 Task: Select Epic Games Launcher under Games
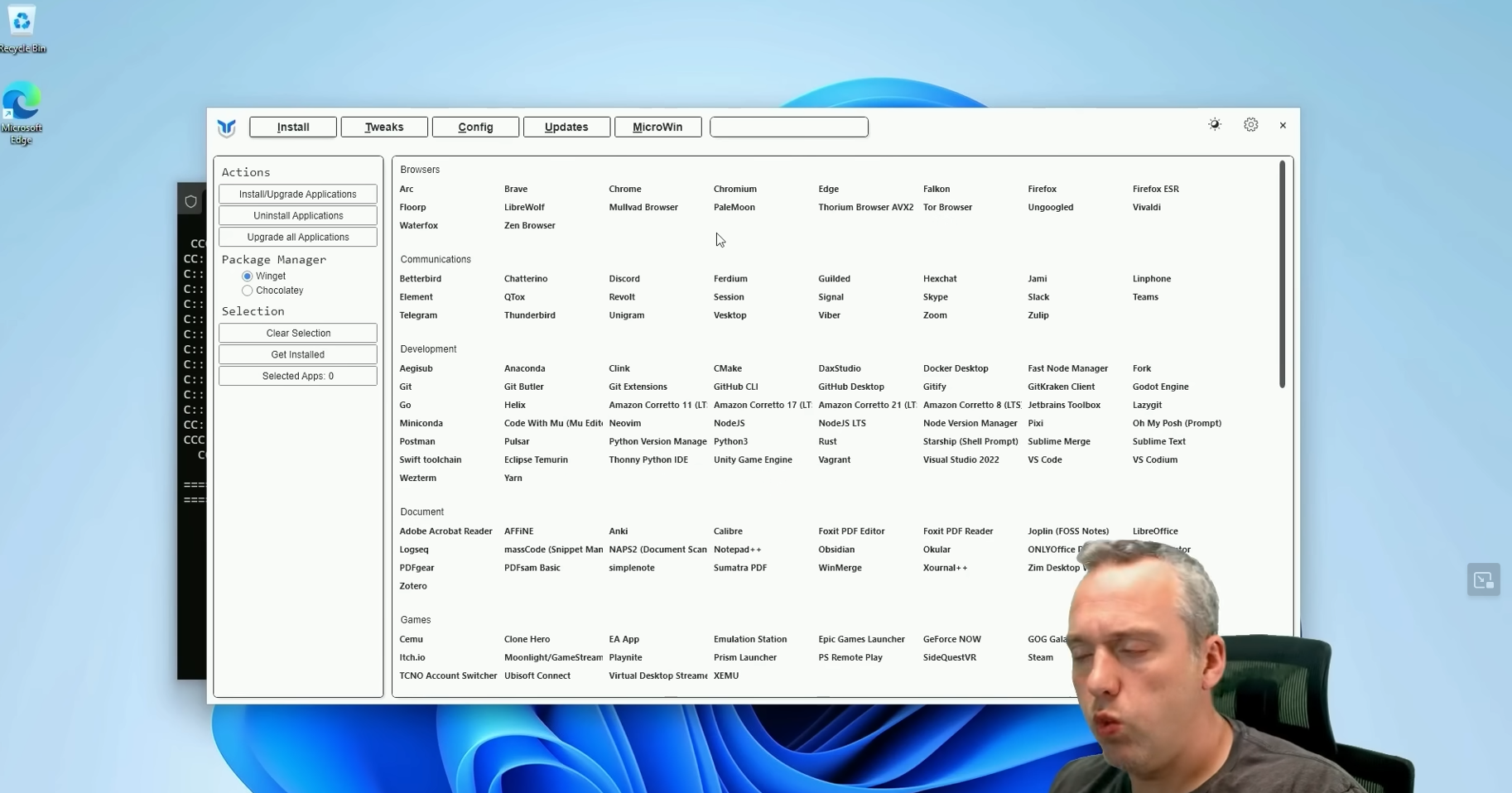tap(861, 639)
